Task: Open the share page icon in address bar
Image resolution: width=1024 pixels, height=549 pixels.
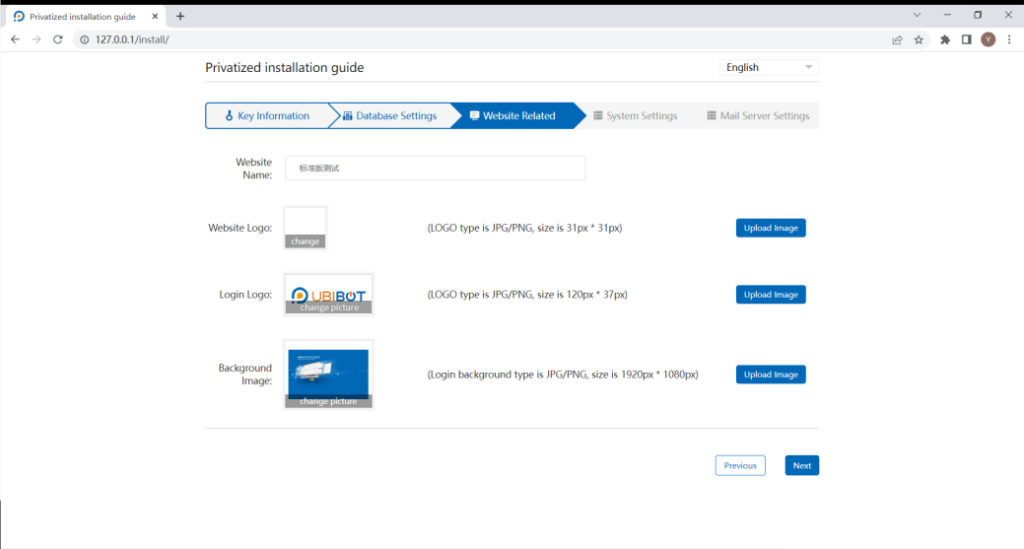Action: click(897, 39)
